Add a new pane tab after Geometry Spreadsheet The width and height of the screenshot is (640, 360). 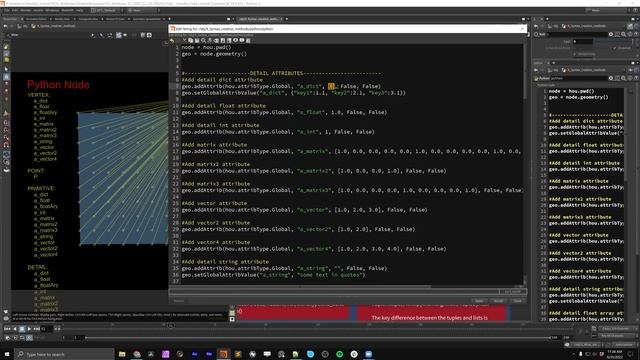169,19
